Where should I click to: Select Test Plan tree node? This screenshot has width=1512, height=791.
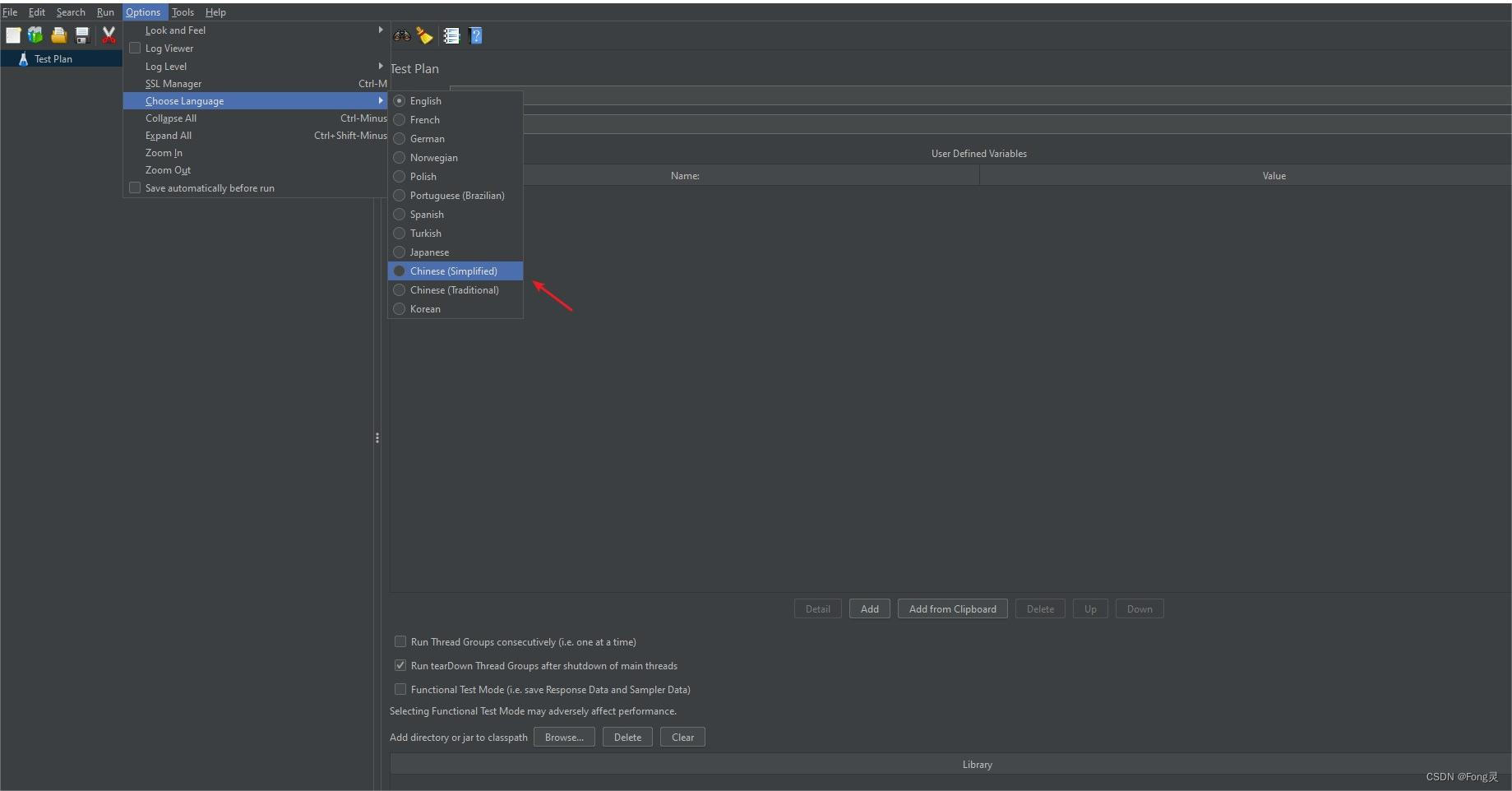[53, 59]
